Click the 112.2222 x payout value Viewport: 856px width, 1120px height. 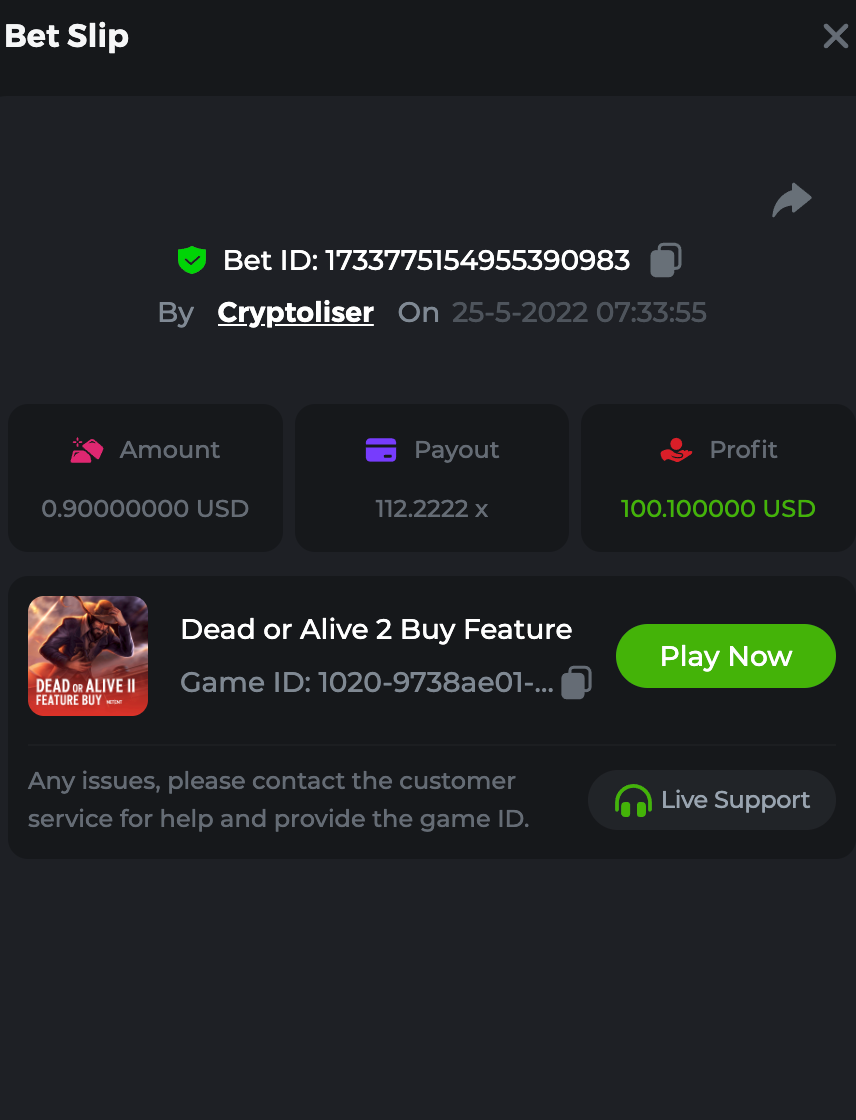[x=432, y=509]
